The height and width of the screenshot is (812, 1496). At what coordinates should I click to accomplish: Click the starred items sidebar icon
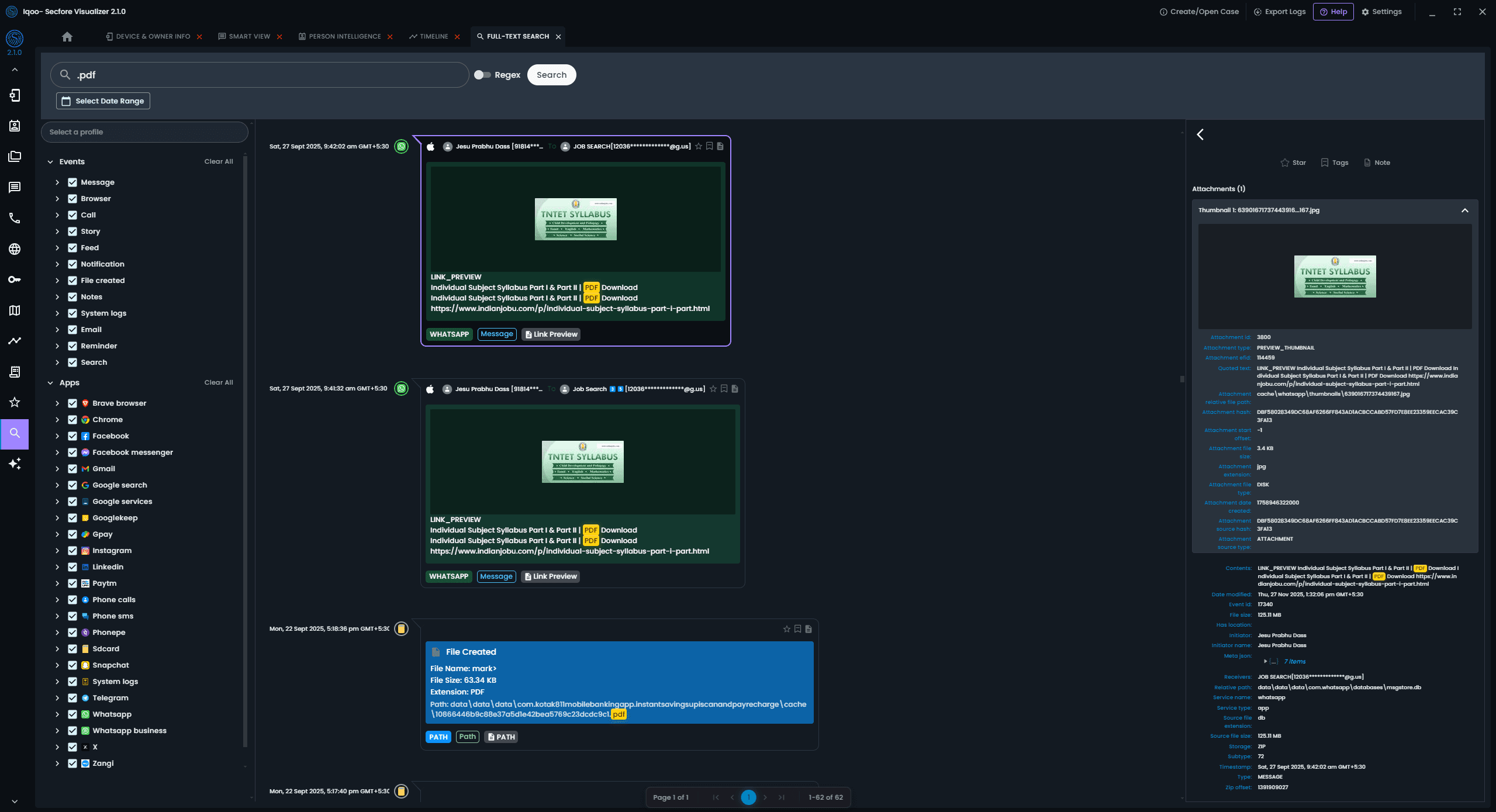15,402
